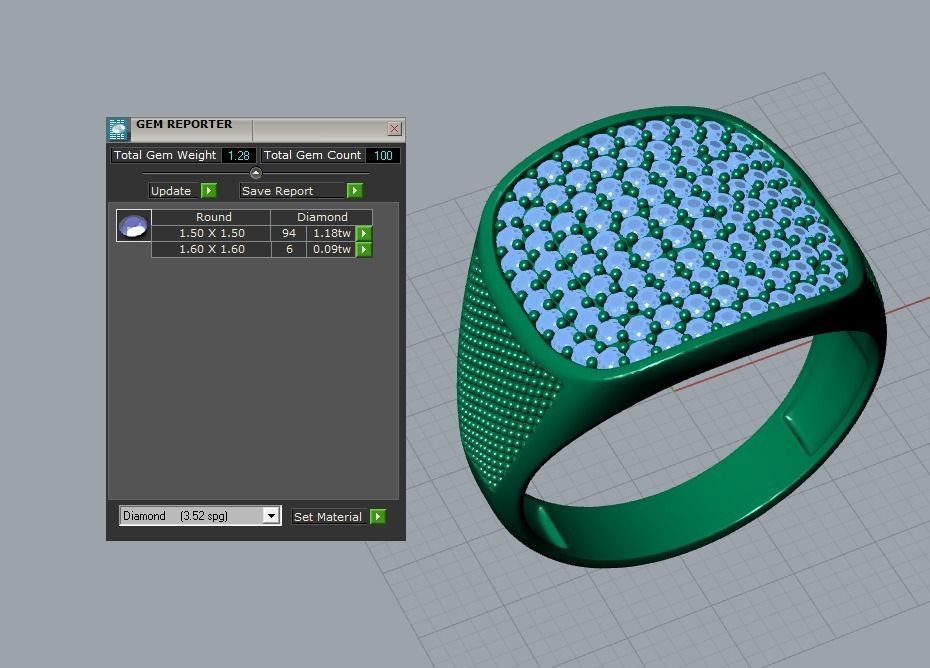
Task: Click the green arrow on the 1.50 X 1.50 row
Action: [364, 233]
